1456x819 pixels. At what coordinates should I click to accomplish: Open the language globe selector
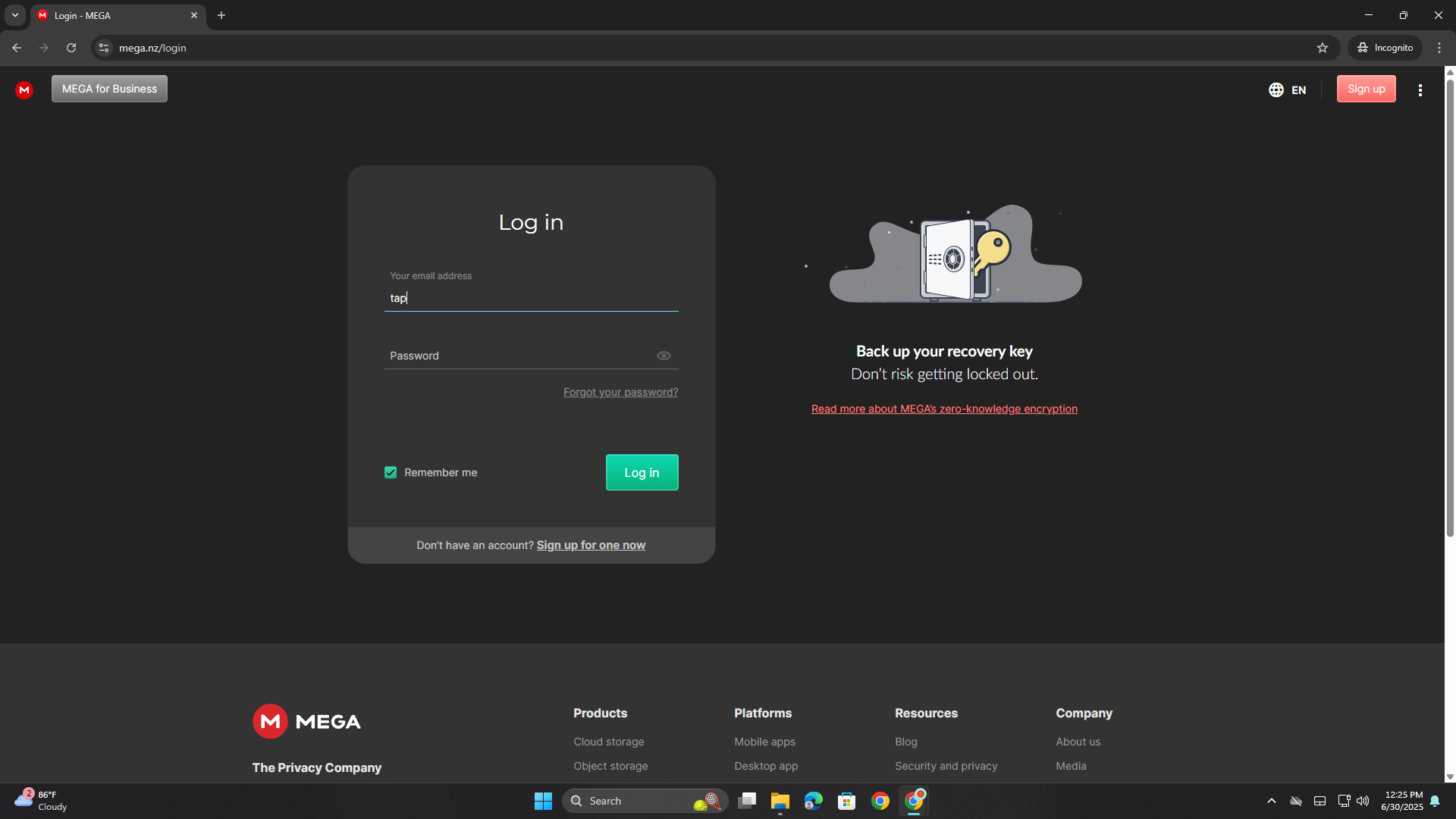1276,89
